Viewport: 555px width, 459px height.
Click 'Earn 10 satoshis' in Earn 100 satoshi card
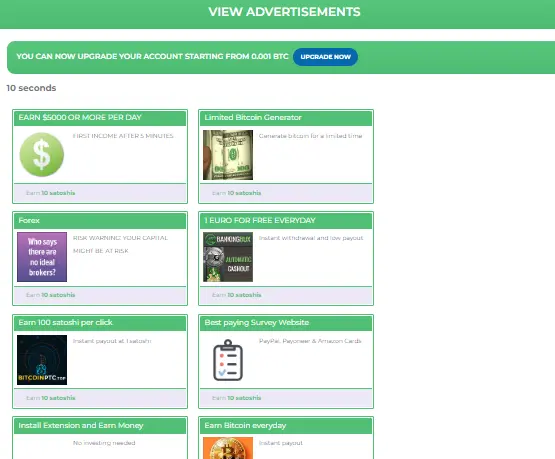coord(51,398)
